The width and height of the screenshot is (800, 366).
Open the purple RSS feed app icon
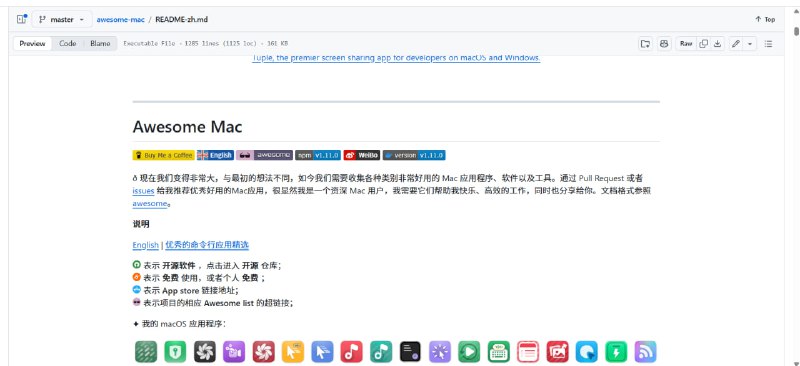pyautogui.click(x=645, y=352)
